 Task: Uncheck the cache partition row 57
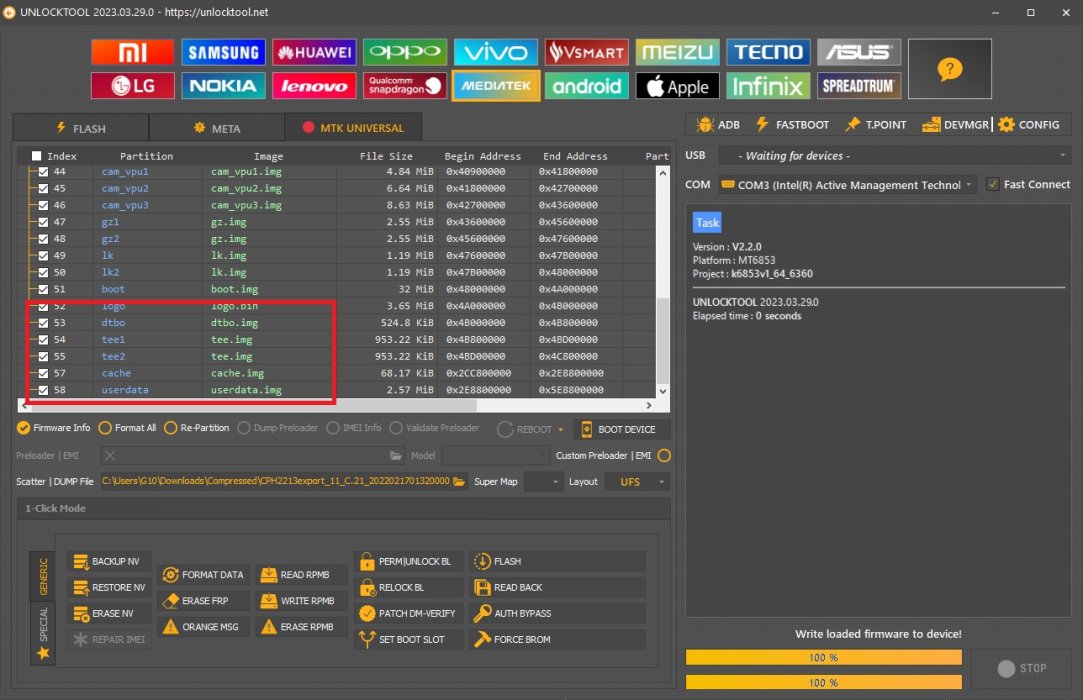click(44, 373)
